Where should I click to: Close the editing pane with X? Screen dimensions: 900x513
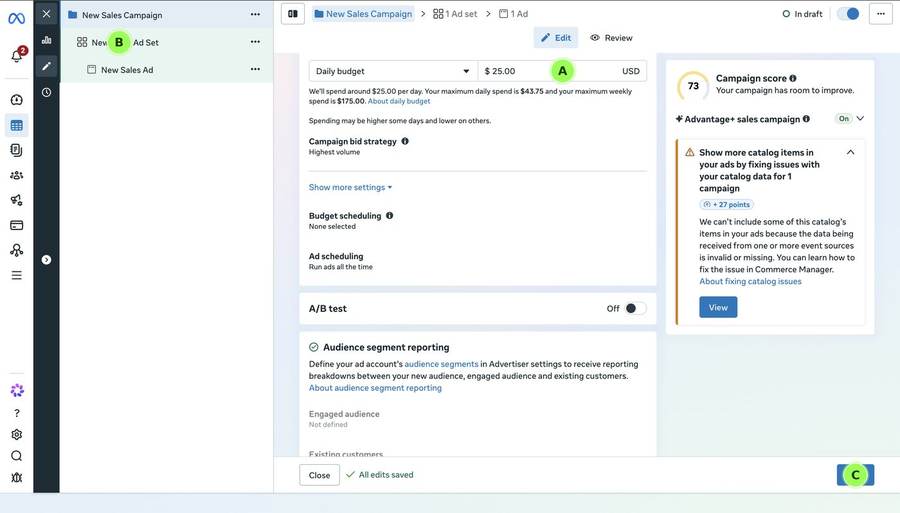tap(46, 14)
